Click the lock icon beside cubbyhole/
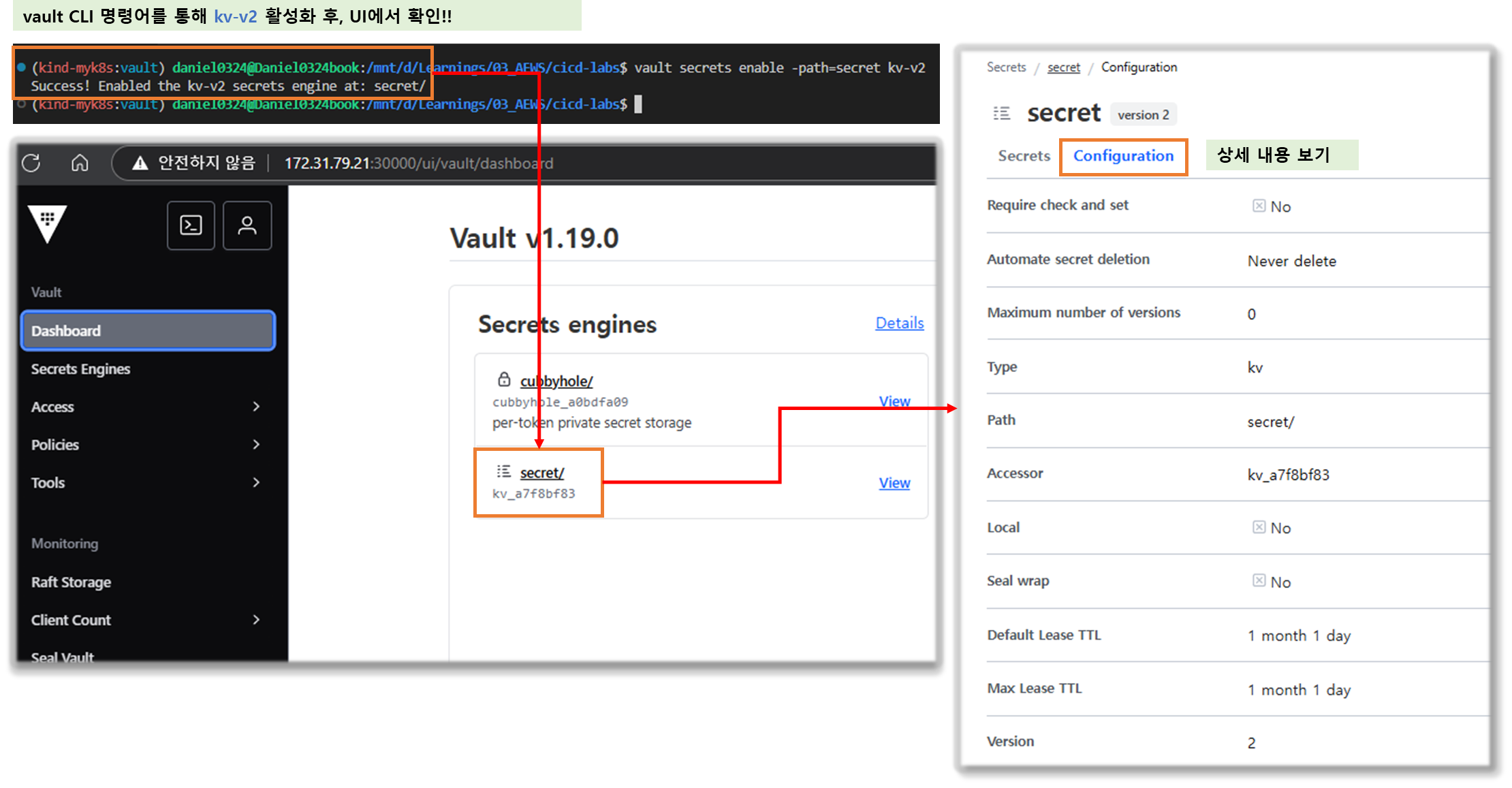This screenshot has height=788, width=1512. [x=504, y=379]
